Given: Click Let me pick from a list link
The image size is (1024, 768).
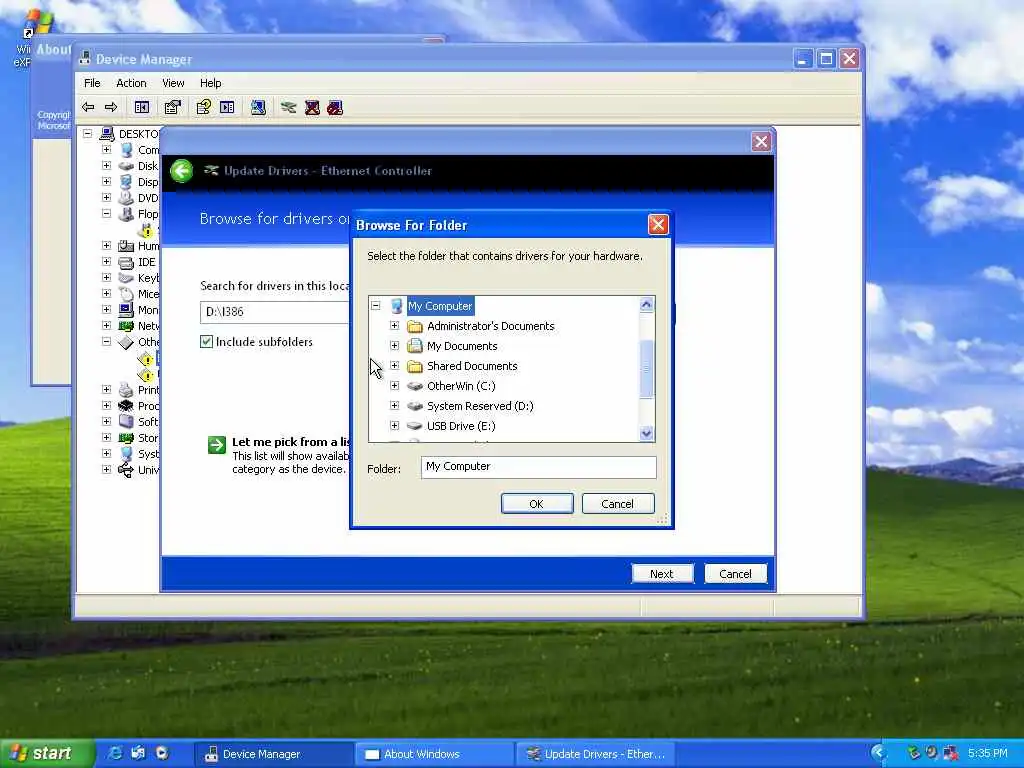Looking at the screenshot, I should (x=291, y=441).
